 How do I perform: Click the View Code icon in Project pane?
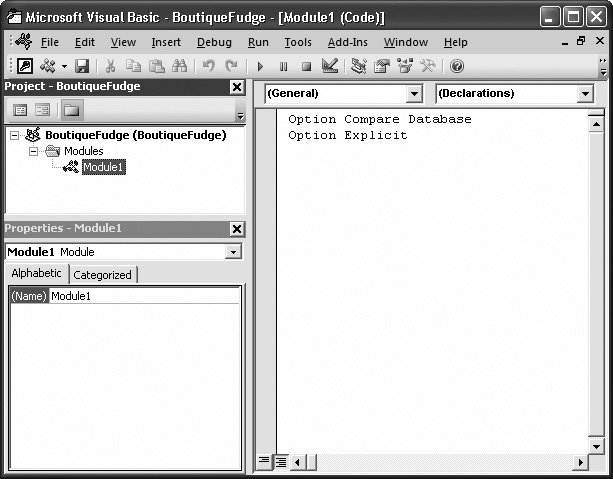tap(20, 110)
